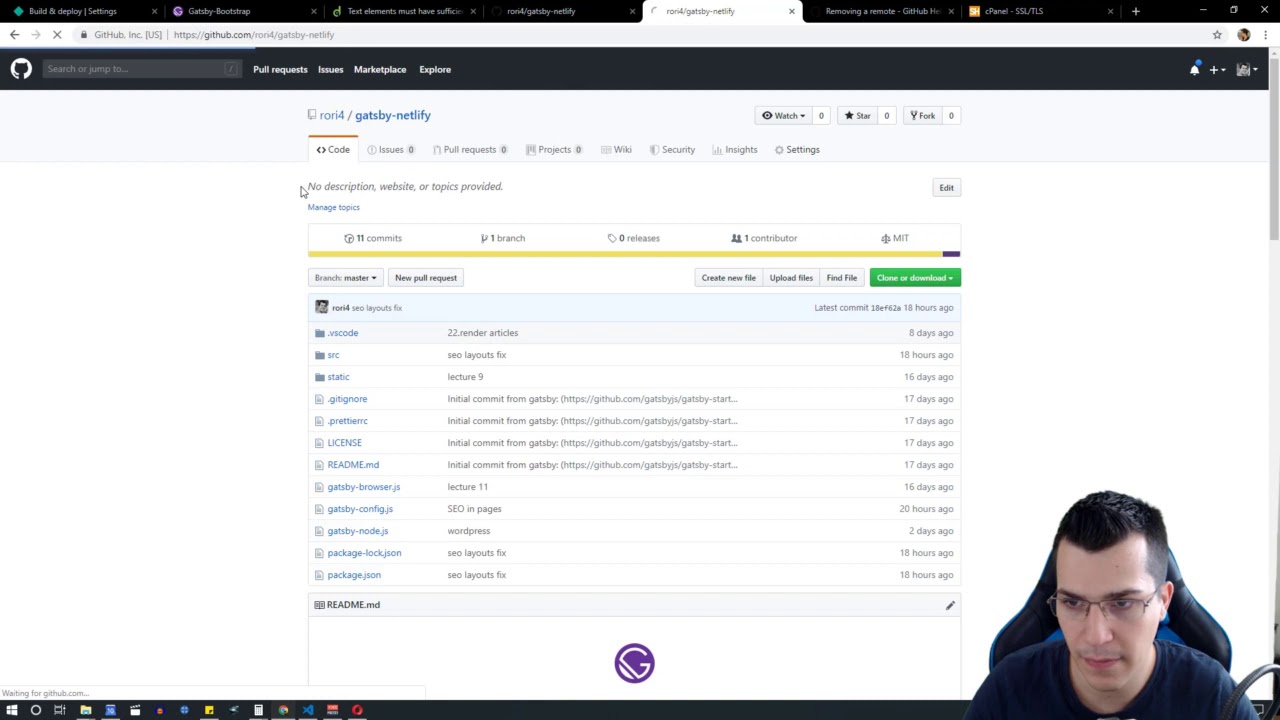The image size is (1280, 720).
Task: Open the Windows Start menu
Action: pos(11,710)
